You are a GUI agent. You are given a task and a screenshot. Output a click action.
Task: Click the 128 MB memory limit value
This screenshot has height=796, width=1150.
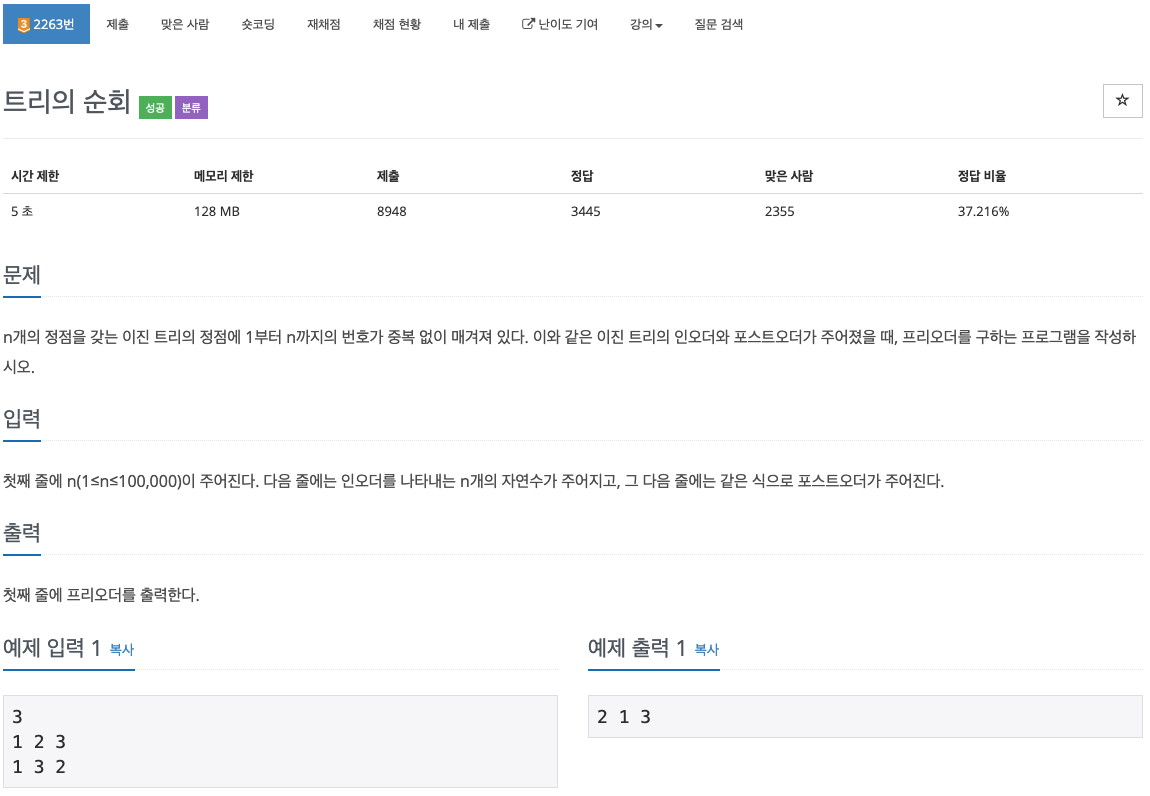tap(217, 211)
